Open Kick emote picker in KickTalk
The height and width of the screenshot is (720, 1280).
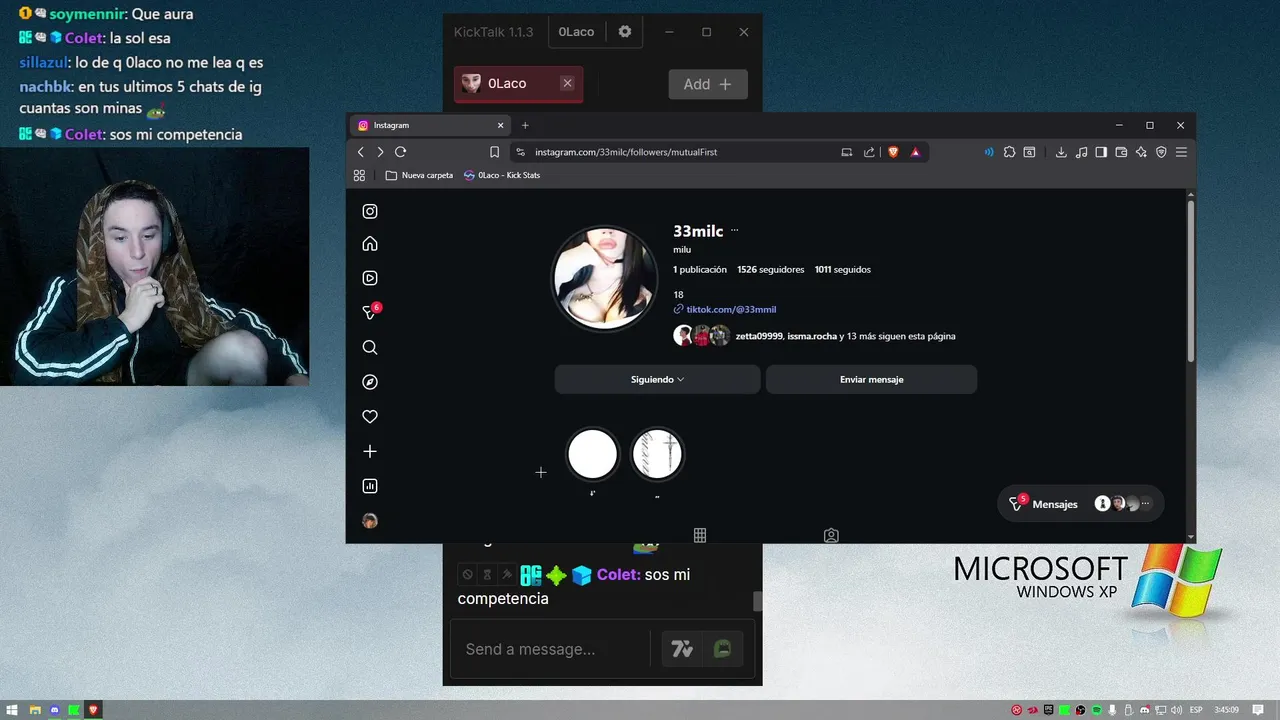[722, 649]
